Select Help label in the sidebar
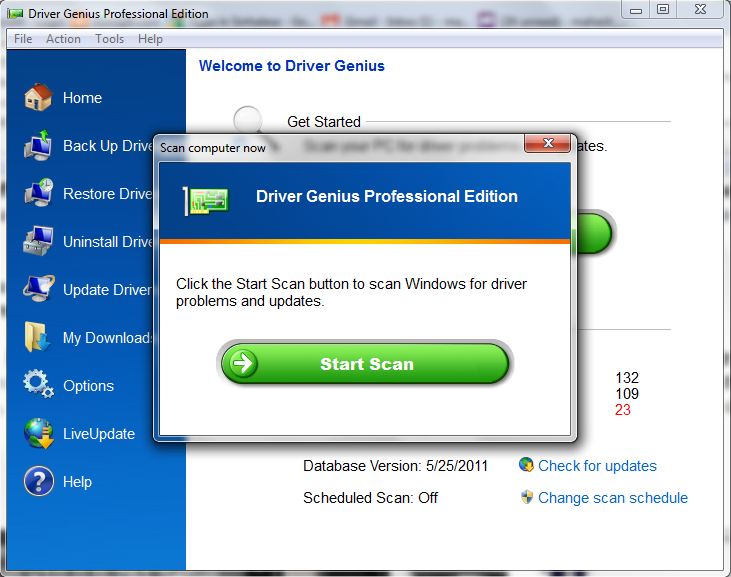Screen dimensions: 731x577 pos(77,481)
